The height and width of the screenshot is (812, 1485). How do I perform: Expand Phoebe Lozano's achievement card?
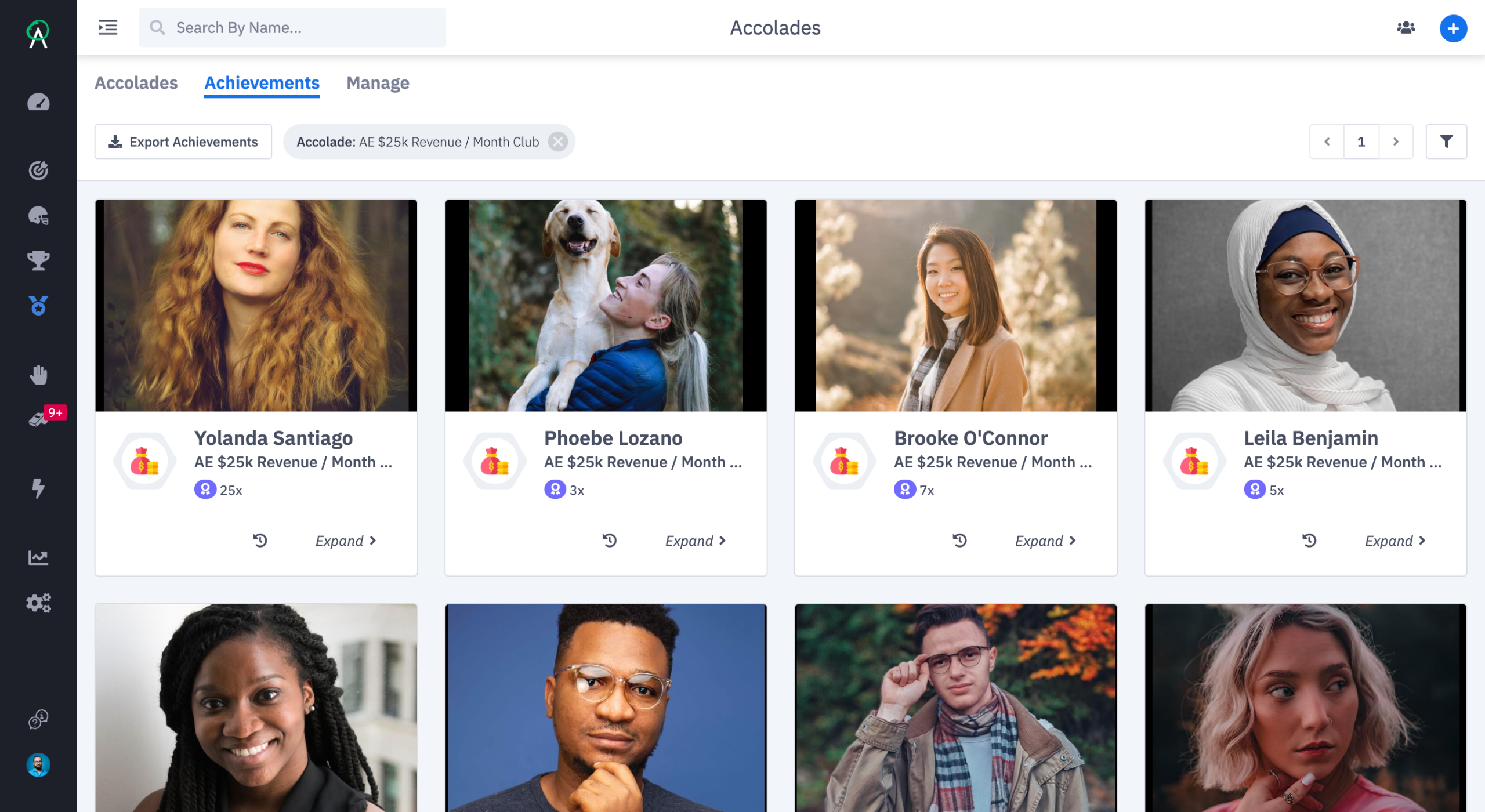point(696,541)
